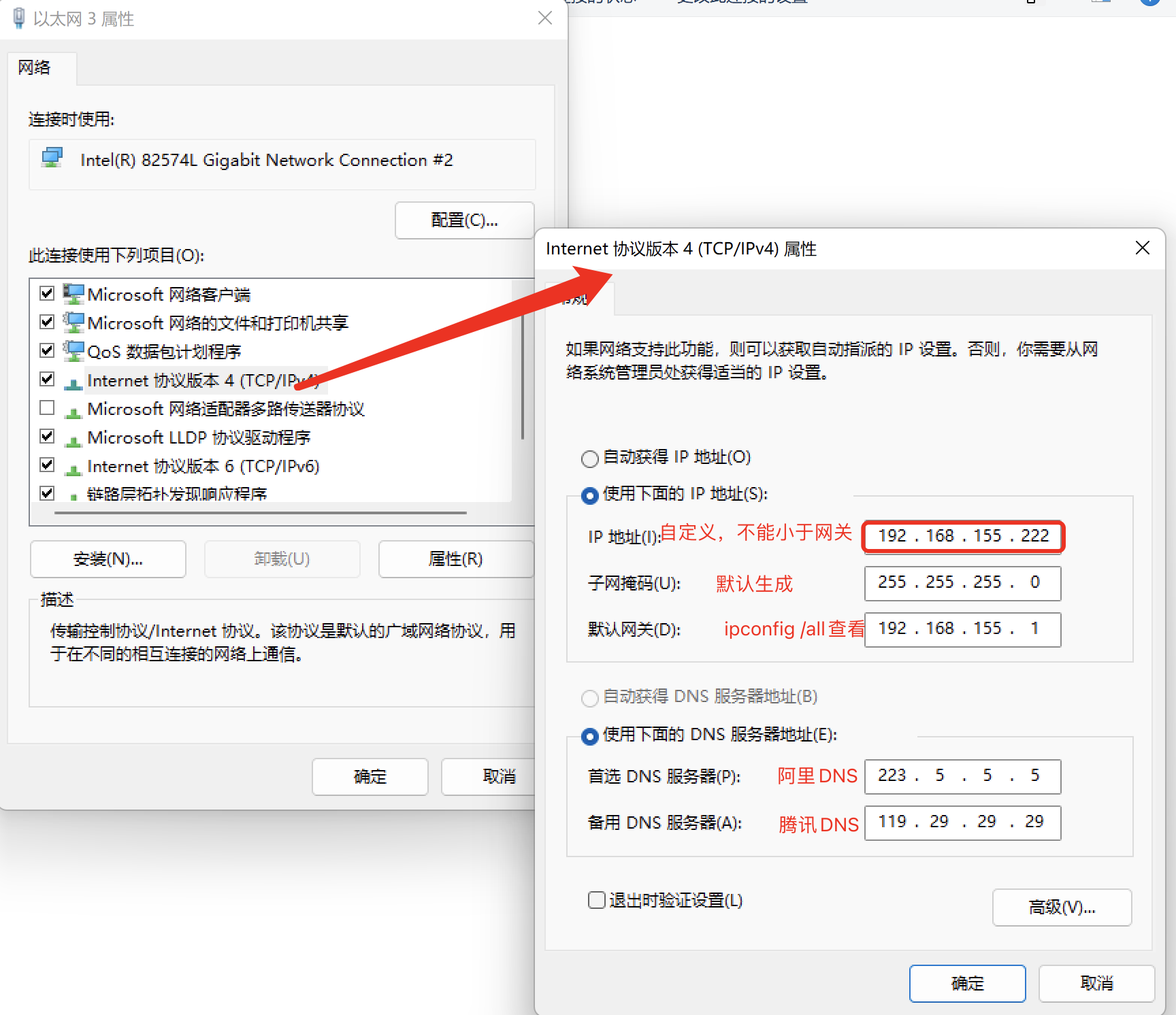Select 使用下面的 DNS 服务器地址 radio option
1176x1015 pixels.
(590, 735)
